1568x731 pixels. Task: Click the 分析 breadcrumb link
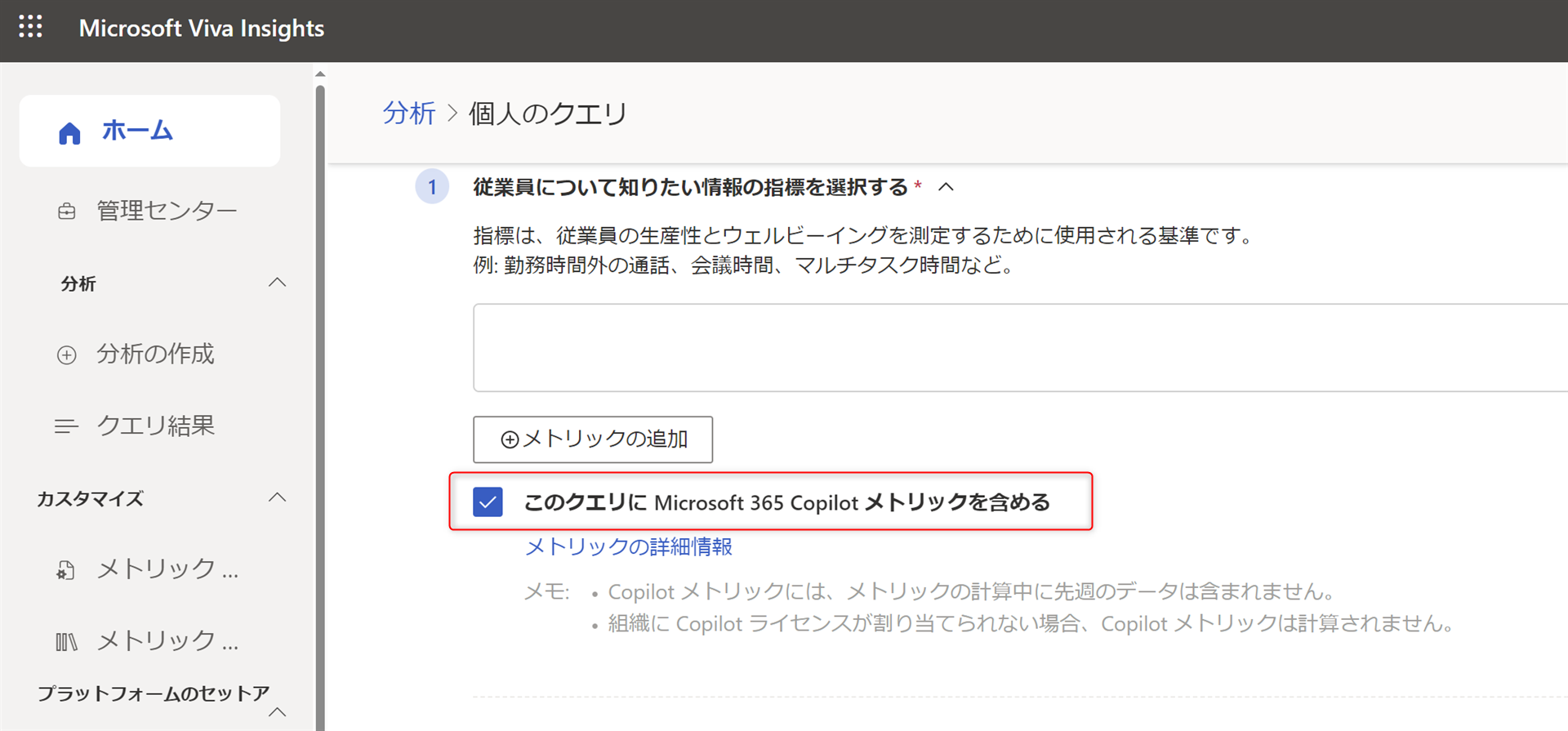[409, 113]
